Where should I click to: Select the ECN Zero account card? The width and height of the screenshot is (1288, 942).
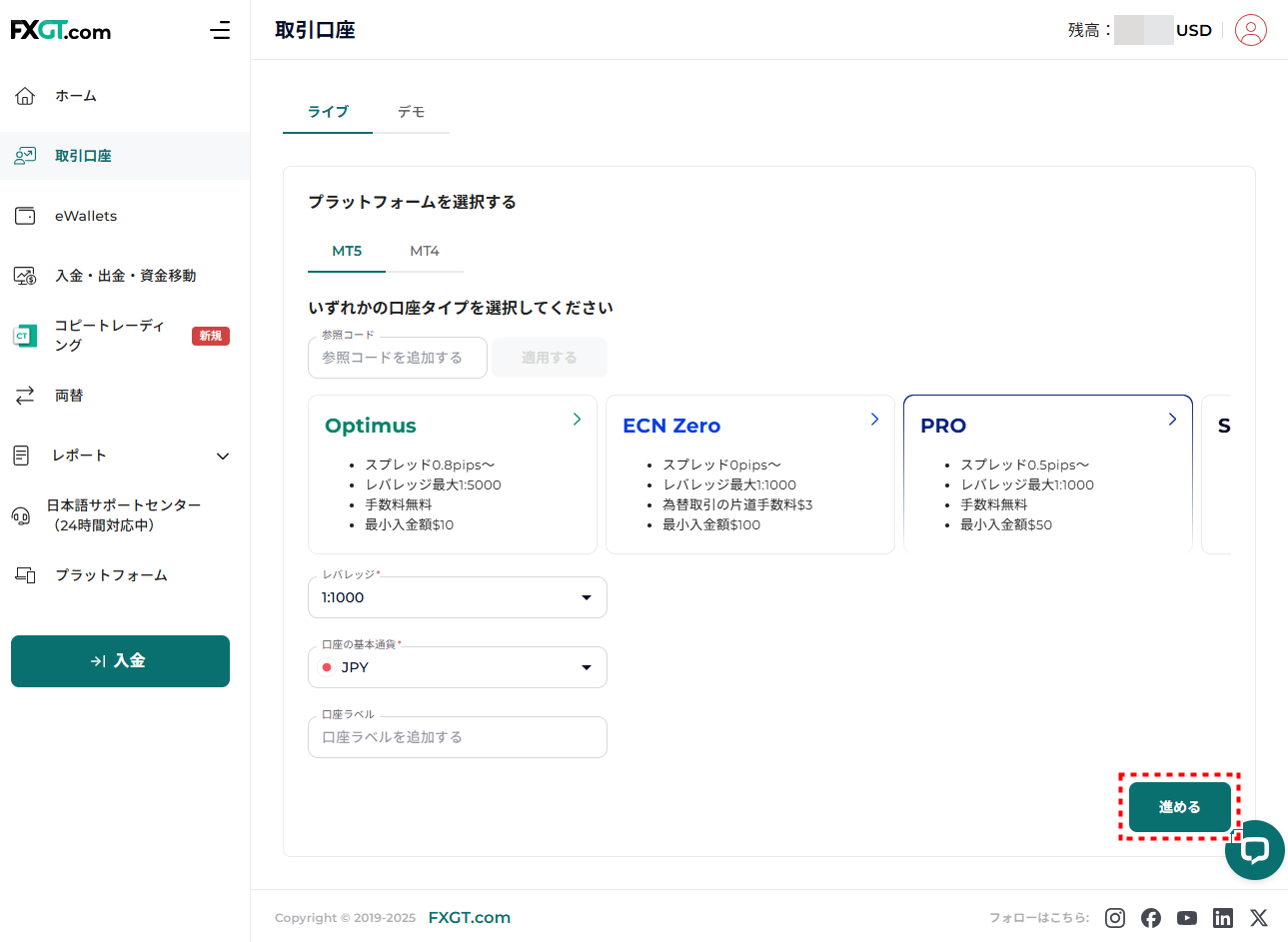point(749,474)
